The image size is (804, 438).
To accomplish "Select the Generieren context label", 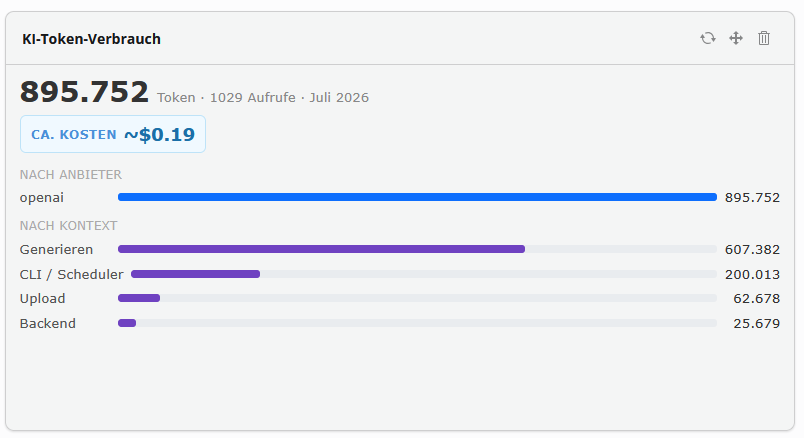I will (x=56, y=249).
